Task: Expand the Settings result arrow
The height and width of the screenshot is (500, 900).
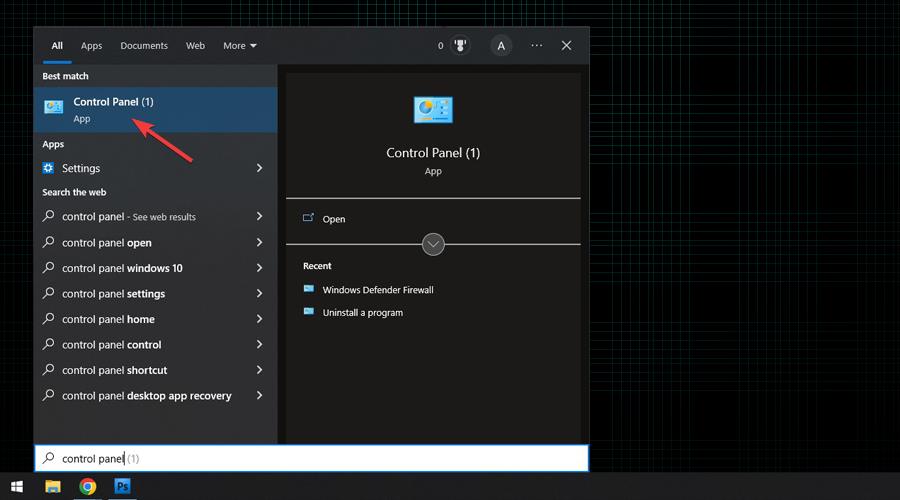Action: coord(259,168)
